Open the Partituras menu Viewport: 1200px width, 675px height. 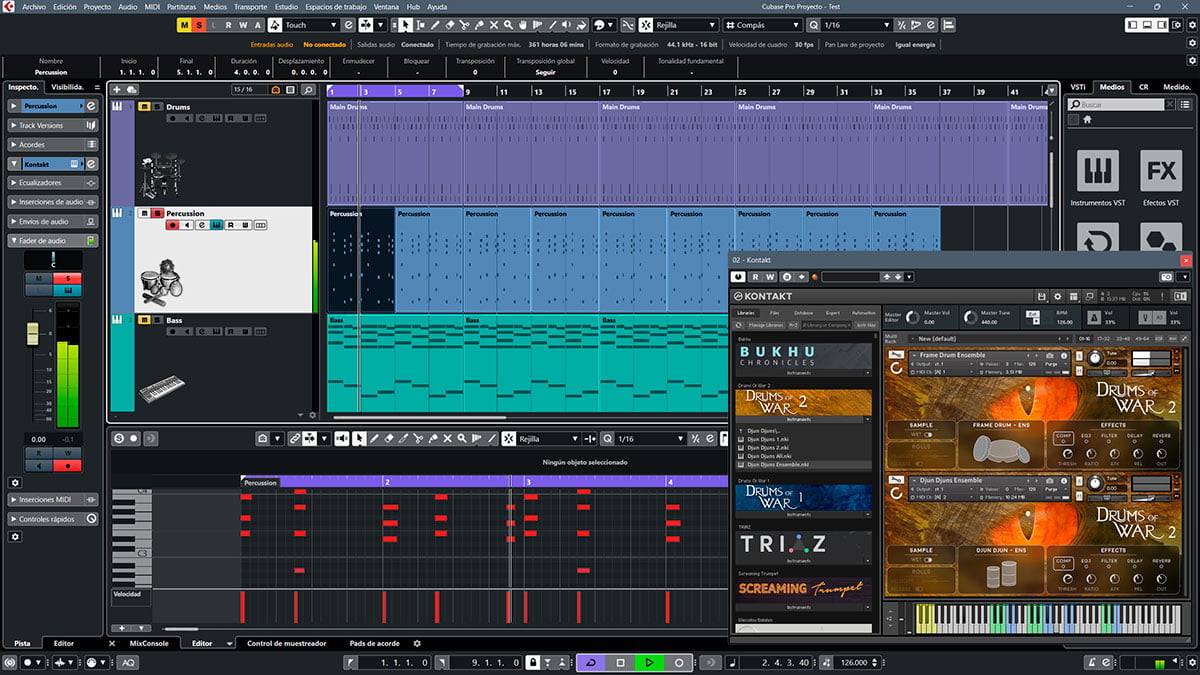(182, 6)
